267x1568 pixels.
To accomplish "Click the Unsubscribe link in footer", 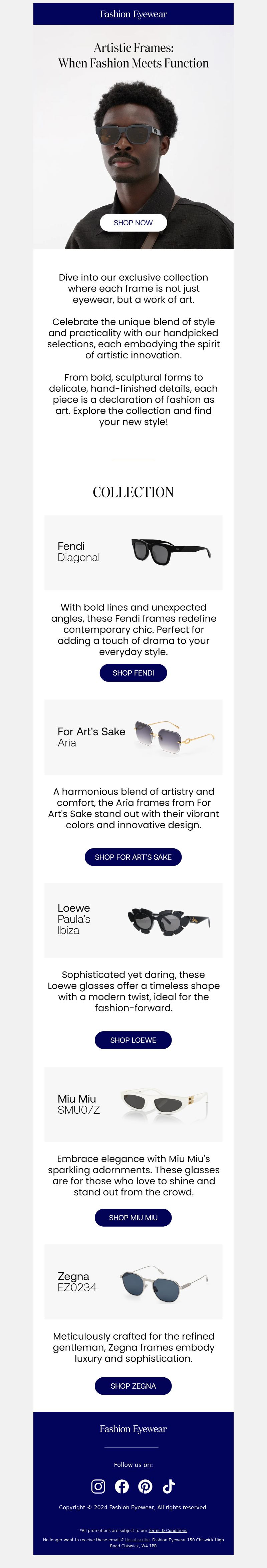I will click(137, 1540).
